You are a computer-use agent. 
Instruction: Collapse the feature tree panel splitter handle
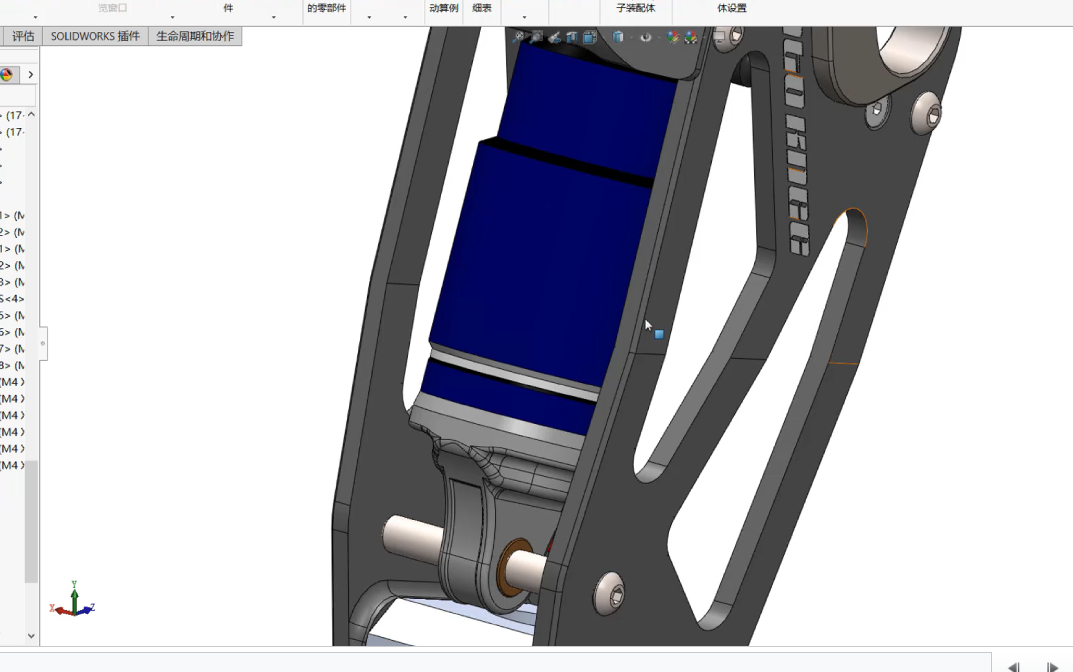(x=43, y=343)
